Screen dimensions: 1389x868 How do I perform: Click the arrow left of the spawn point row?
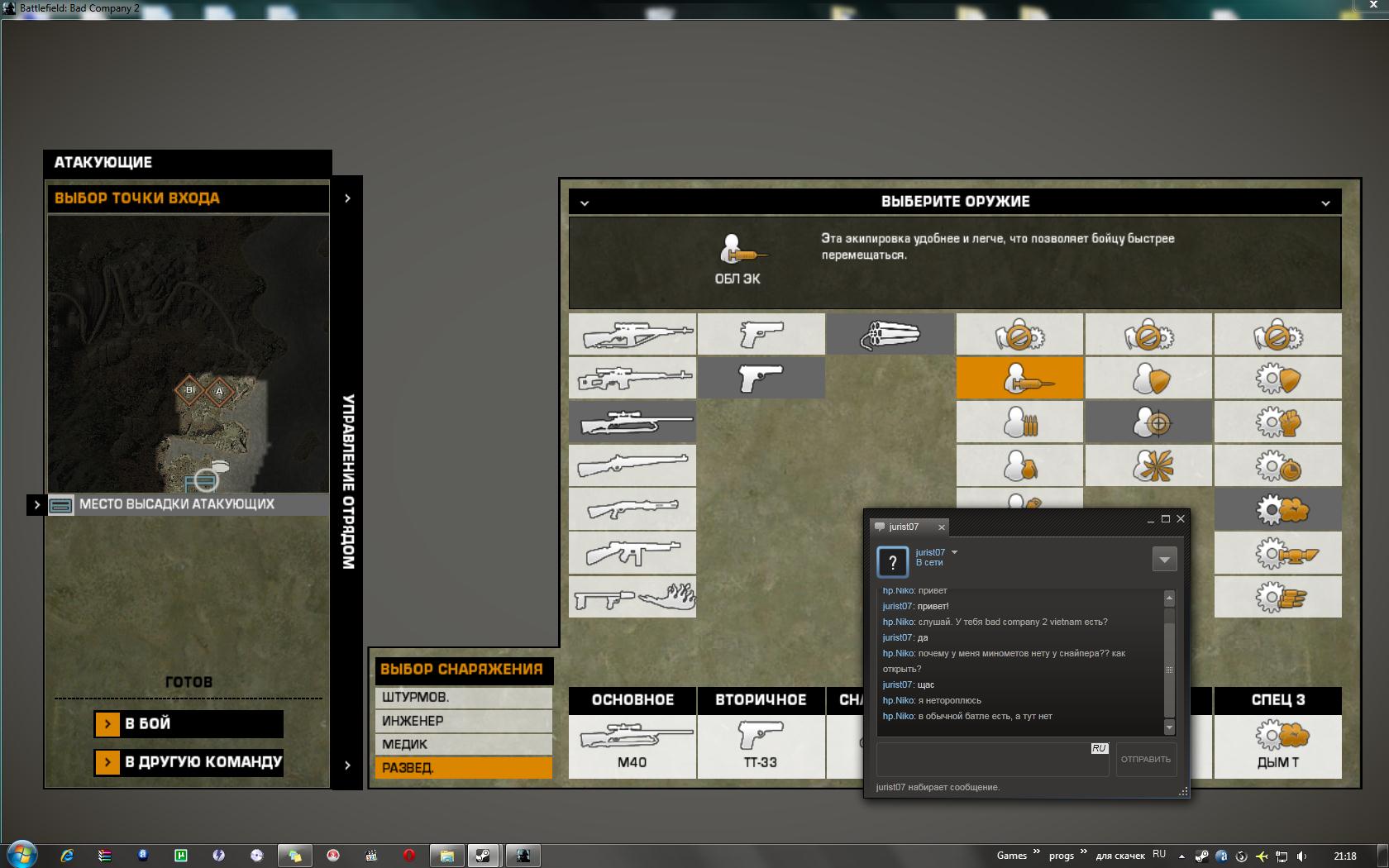36,504
